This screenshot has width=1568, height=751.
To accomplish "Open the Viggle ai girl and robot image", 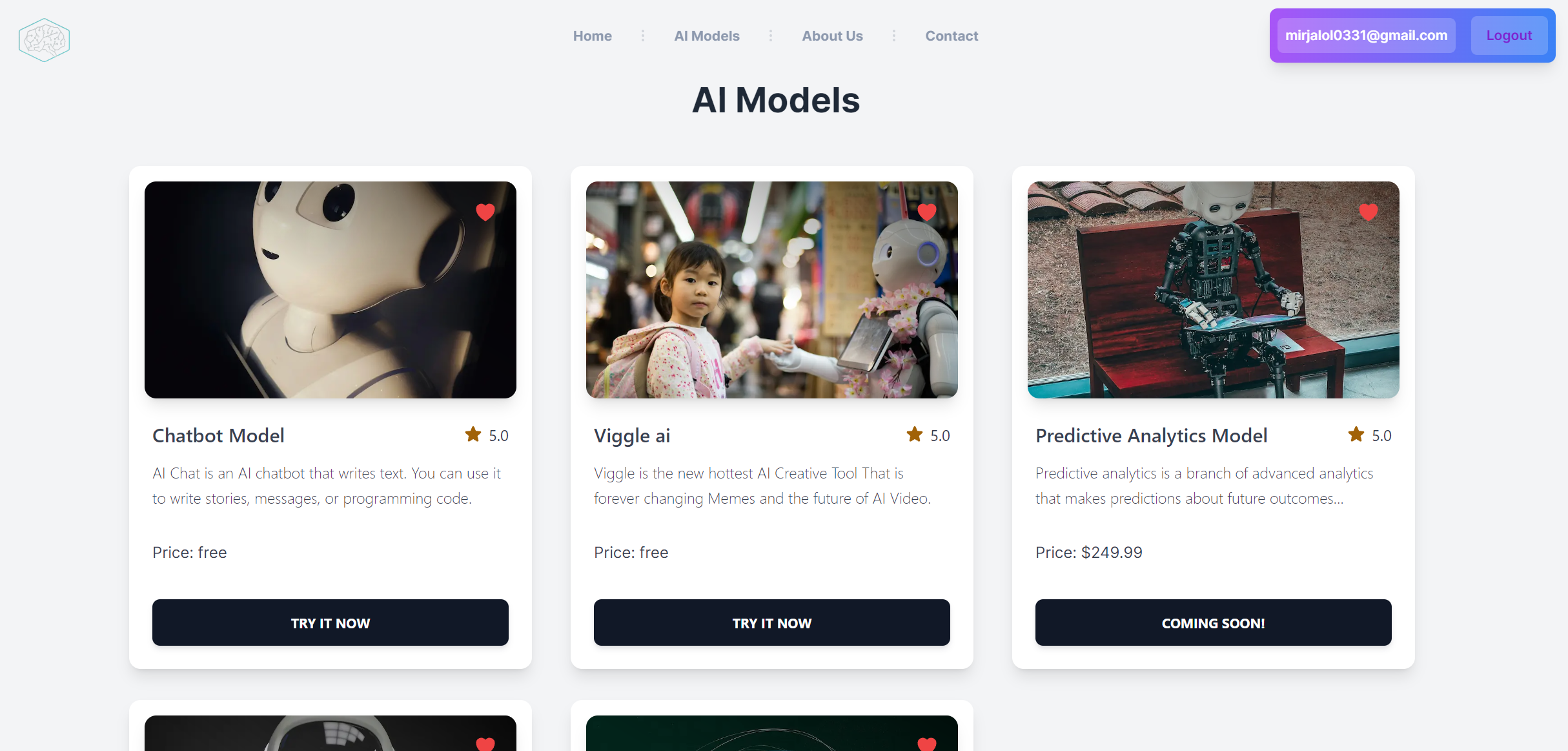I will pyautogui.click(x=772, y=290).
